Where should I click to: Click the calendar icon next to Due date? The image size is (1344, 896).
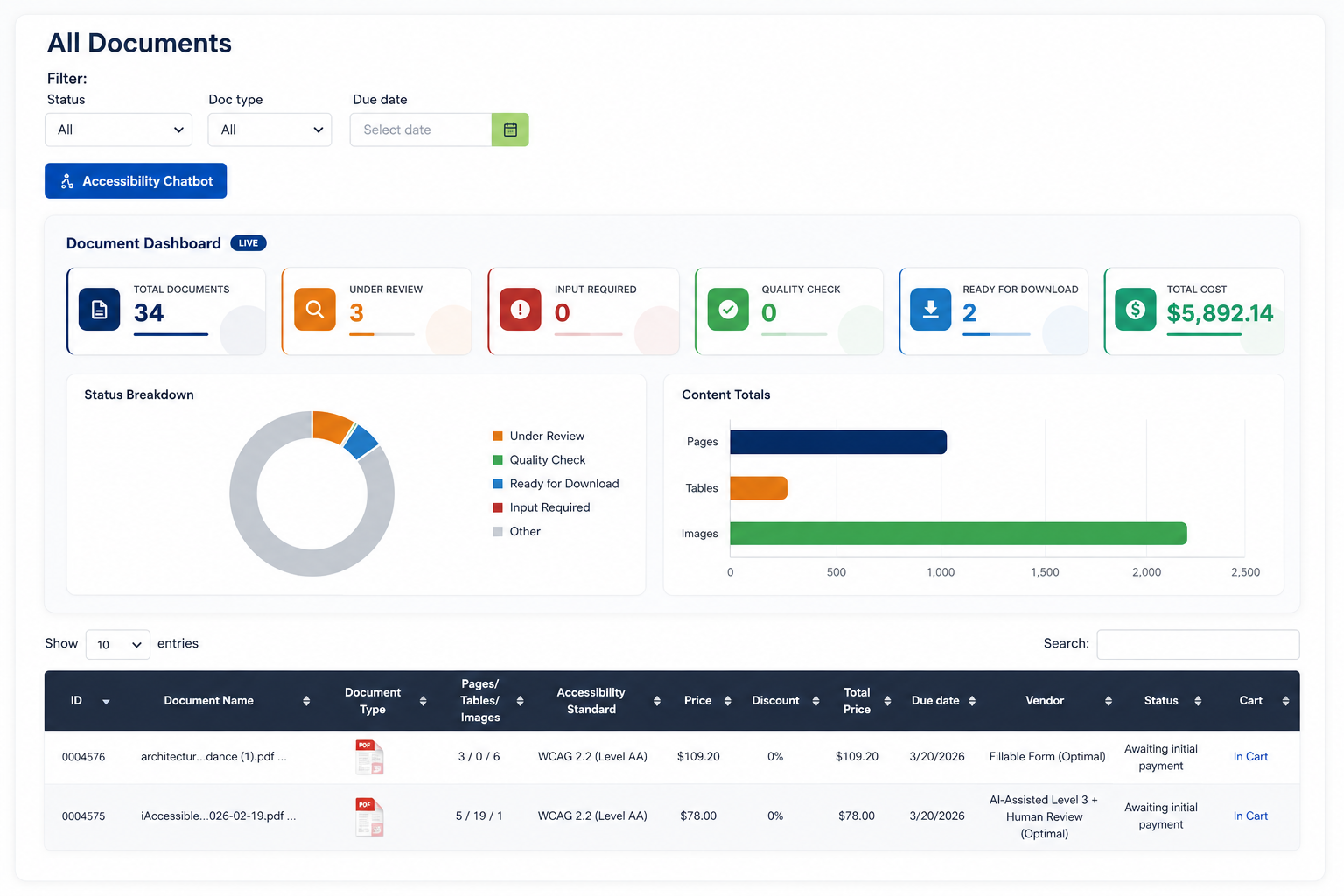click(x=510, y=129)
